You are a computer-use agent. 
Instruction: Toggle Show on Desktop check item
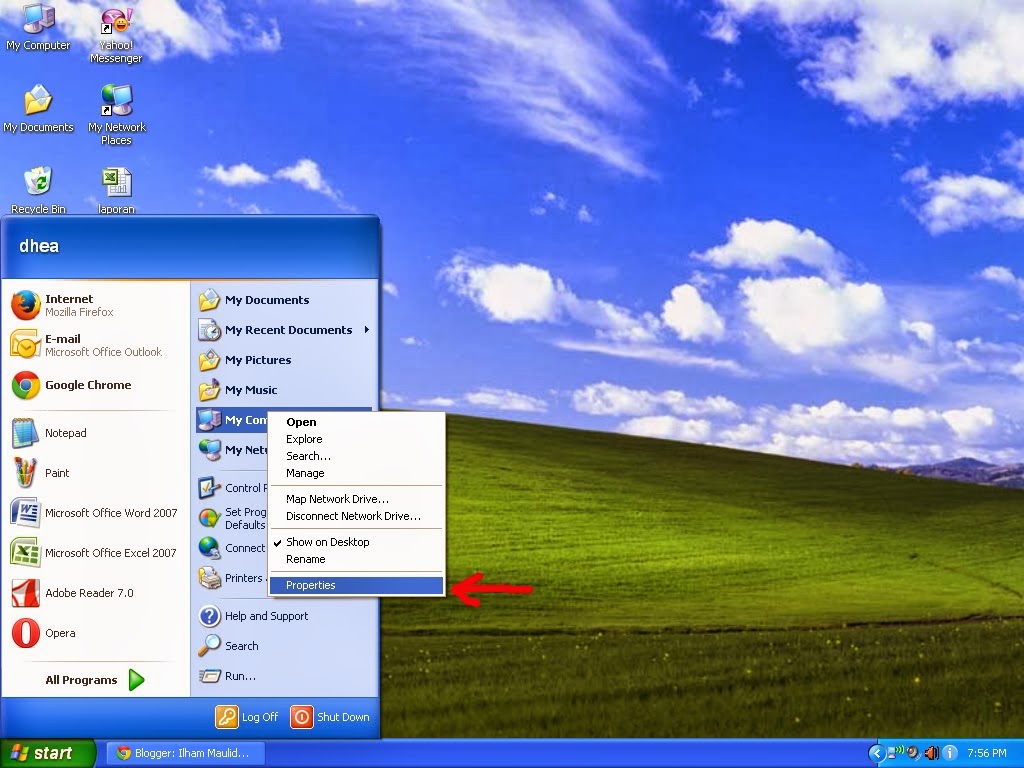coord(356,542)
